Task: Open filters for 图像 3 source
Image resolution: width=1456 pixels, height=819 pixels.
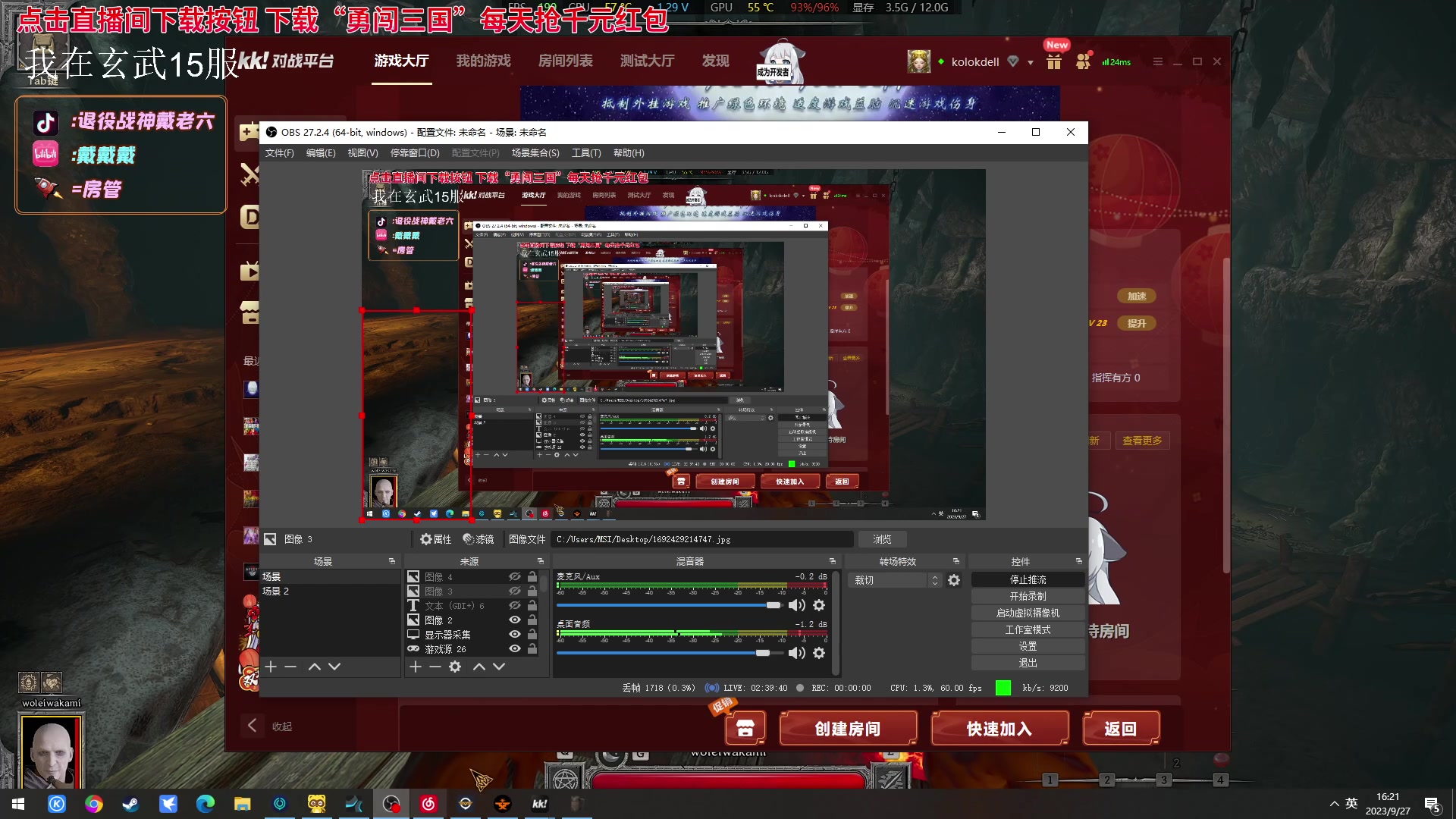Action: [479, 539]
